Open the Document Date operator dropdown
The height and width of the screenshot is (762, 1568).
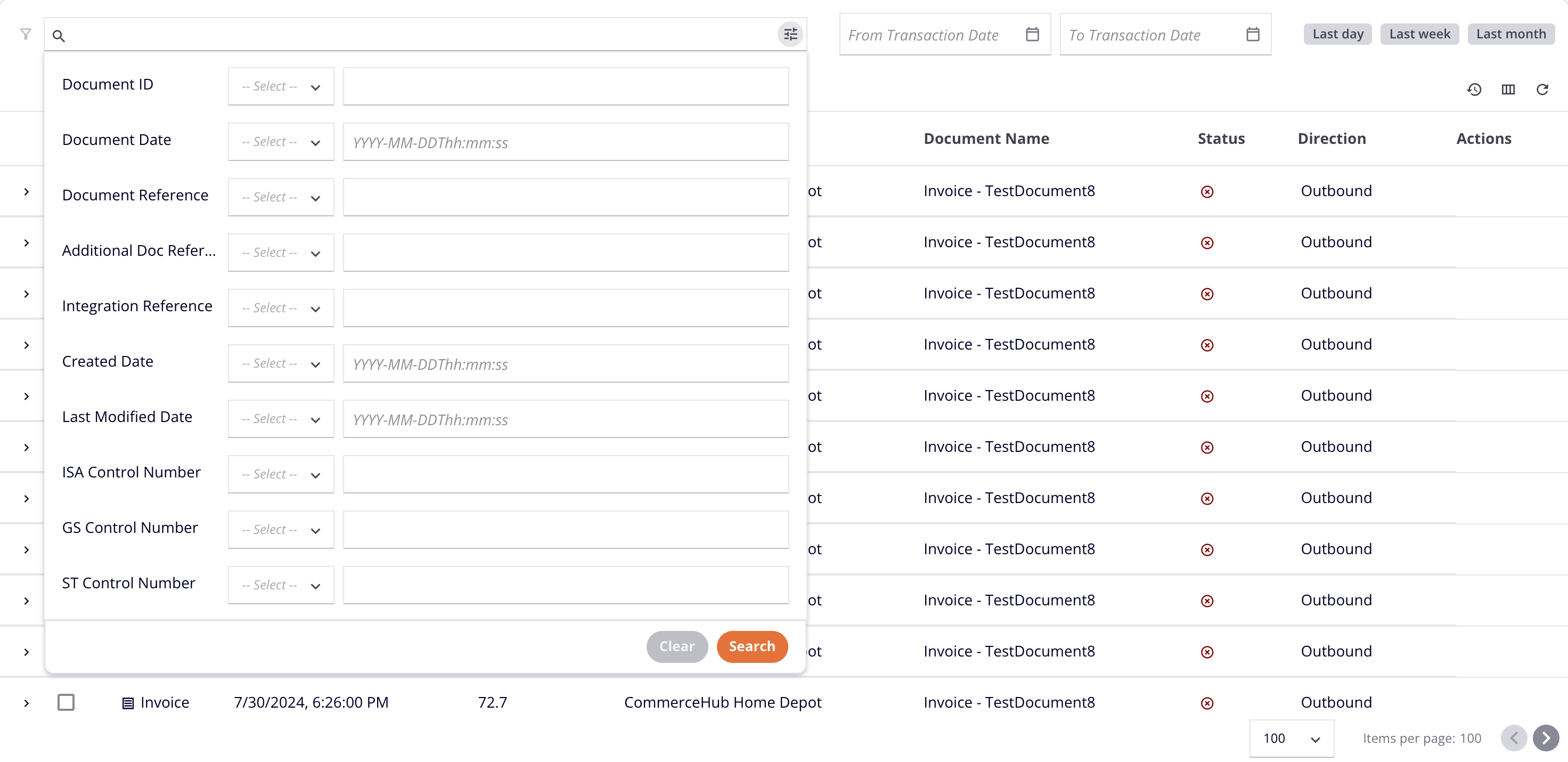click(x=280, y=141)
